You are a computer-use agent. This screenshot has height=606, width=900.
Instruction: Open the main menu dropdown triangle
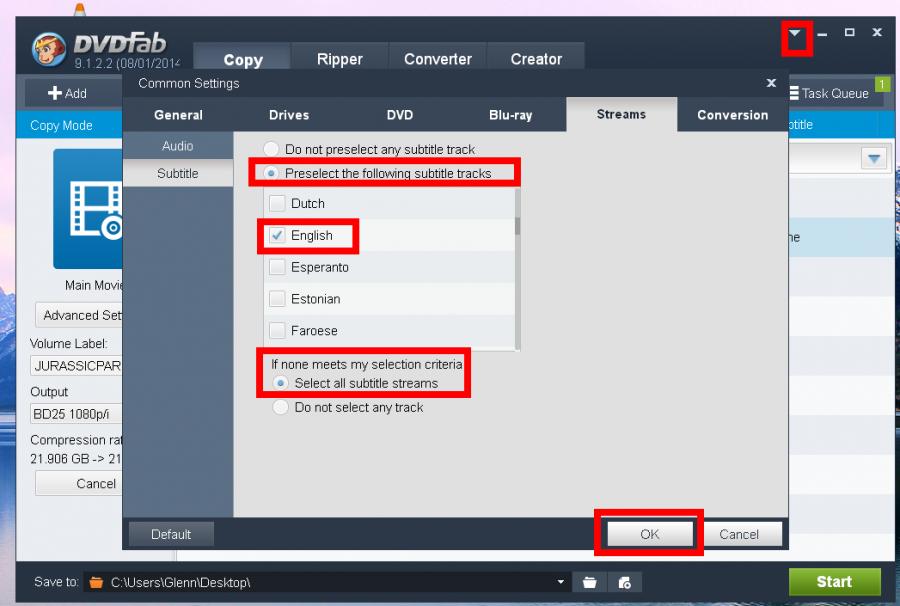[x=794, y=33]
